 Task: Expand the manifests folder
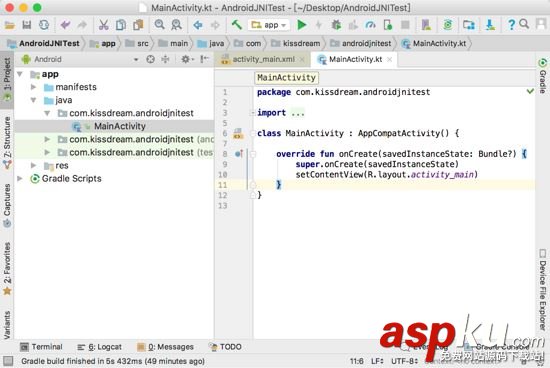pyautogui.click(x=34, y=87)
